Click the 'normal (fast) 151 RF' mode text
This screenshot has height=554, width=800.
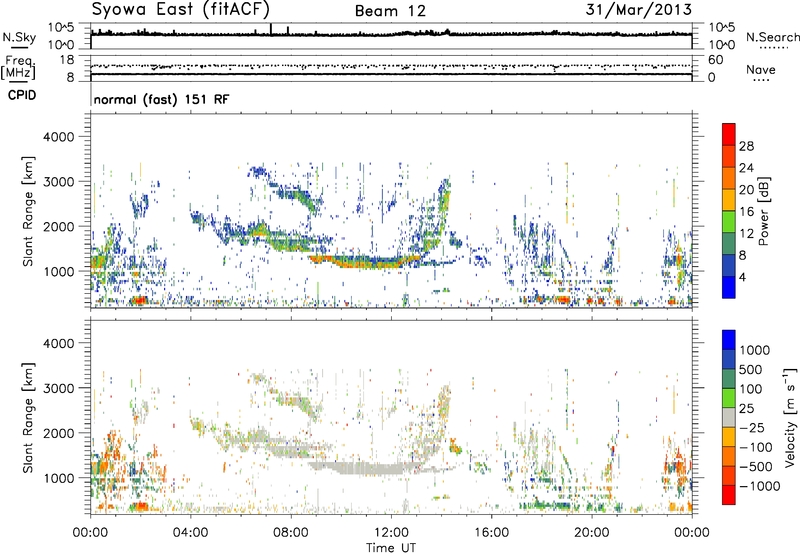coord(161,99)
